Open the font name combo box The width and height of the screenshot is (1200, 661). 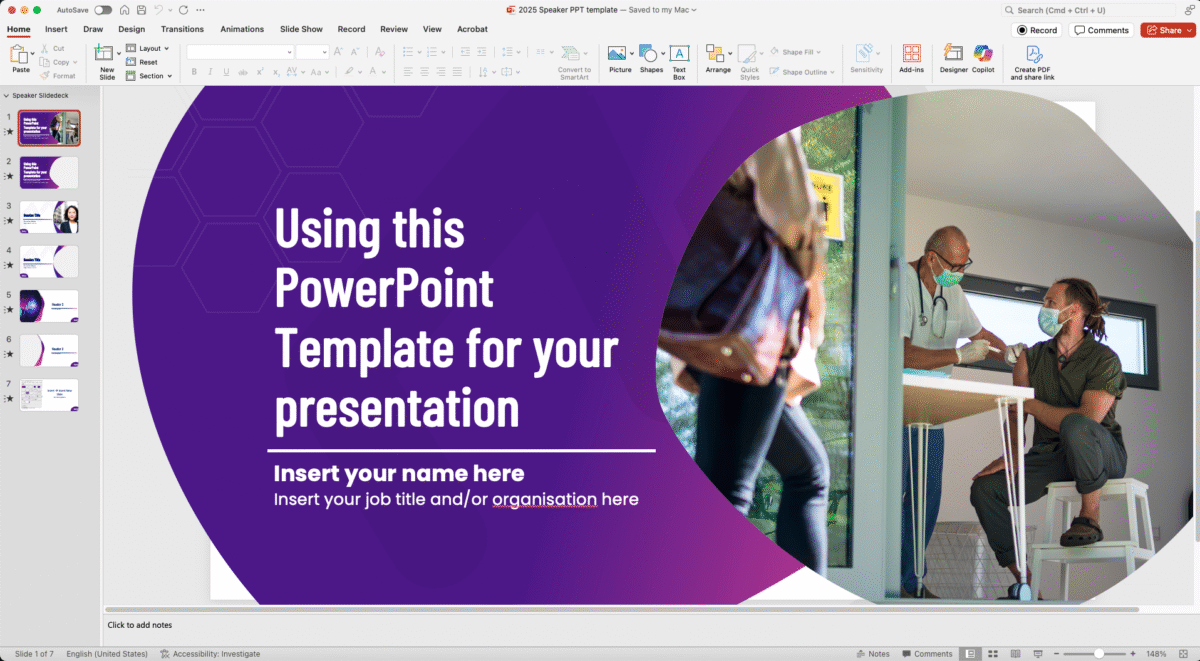pos(240,52)
